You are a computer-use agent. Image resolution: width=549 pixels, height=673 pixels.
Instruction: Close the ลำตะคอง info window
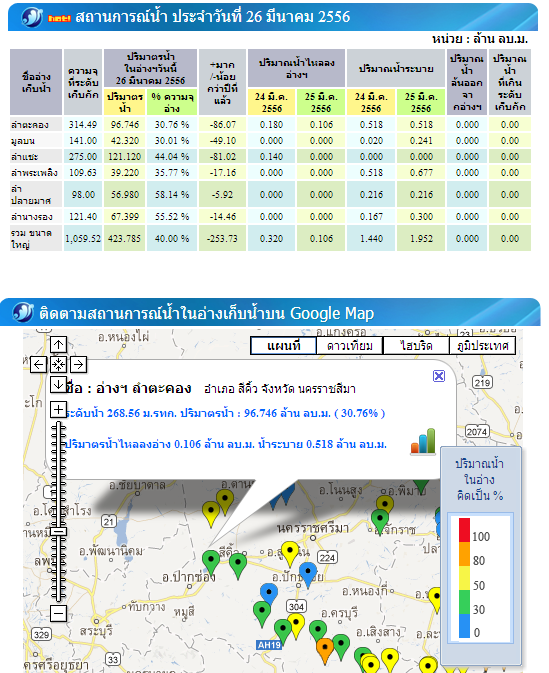[439, 376]
